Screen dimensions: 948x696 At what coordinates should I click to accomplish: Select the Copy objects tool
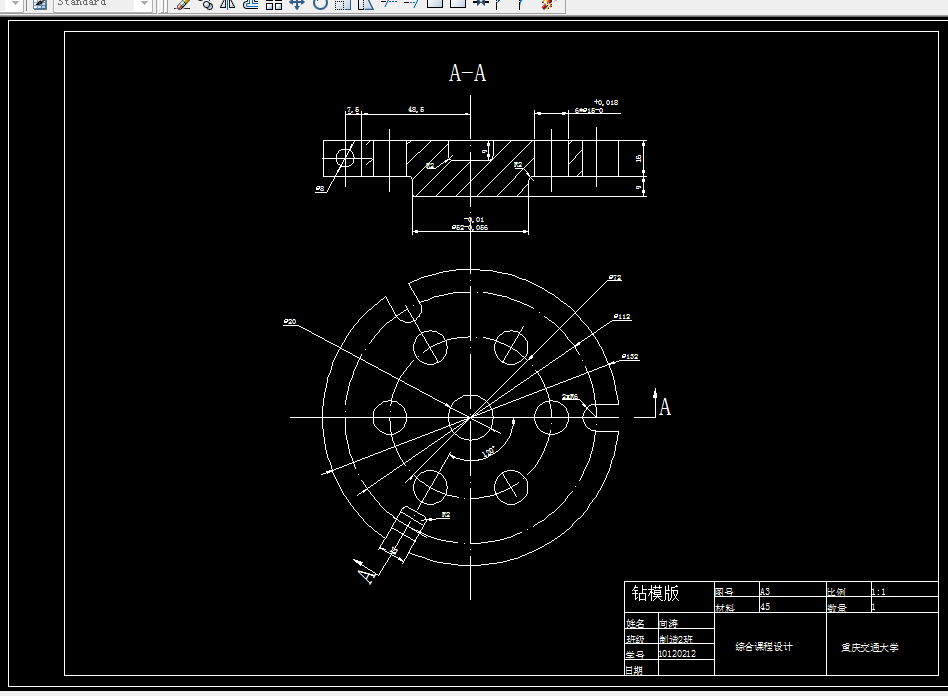(x=206, y=4)
